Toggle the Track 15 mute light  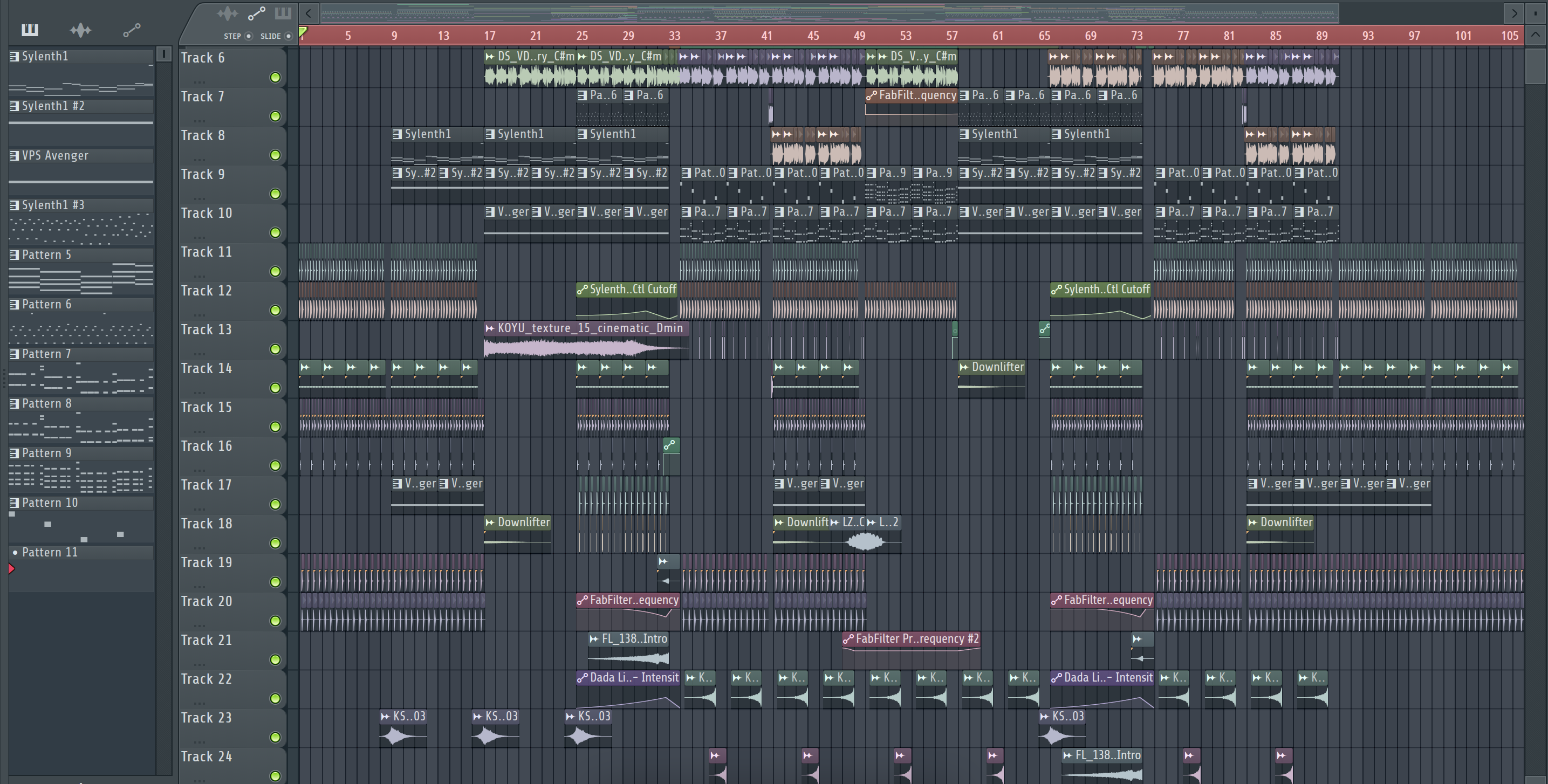click(275, 427)
